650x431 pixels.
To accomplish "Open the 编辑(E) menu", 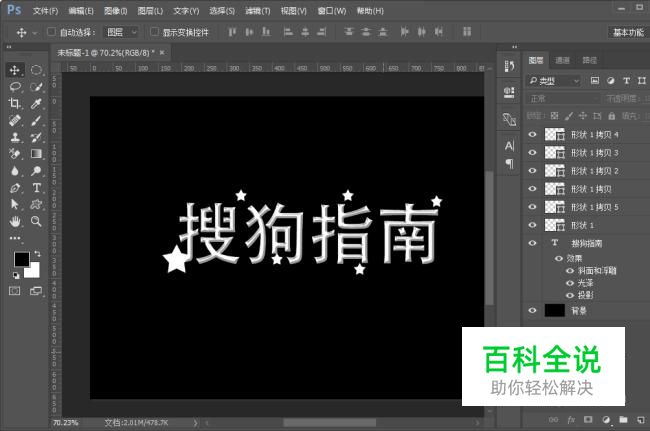I will [81, 11].
